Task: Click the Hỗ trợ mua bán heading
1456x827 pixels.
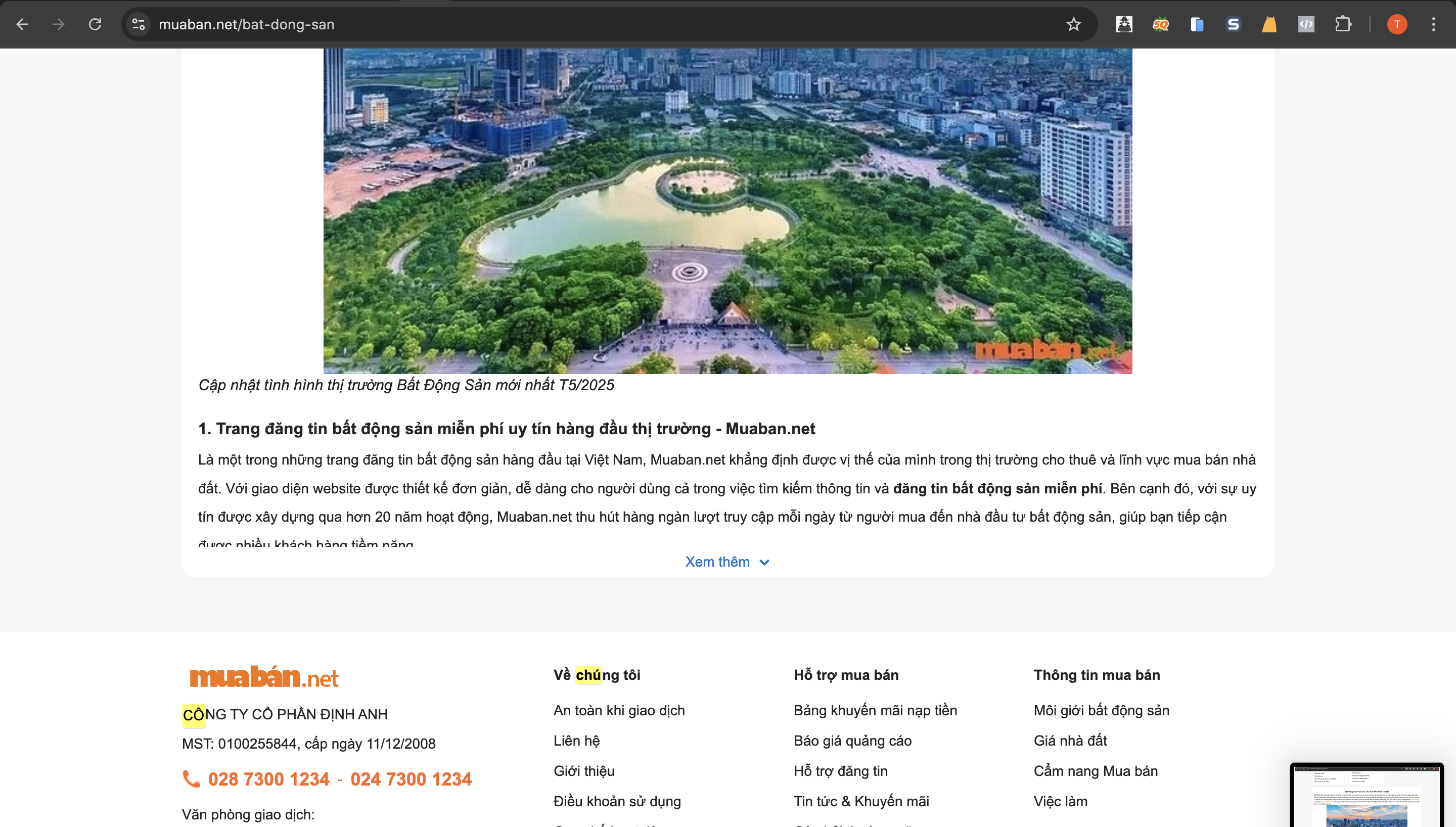Action: [x=846, y=675]
